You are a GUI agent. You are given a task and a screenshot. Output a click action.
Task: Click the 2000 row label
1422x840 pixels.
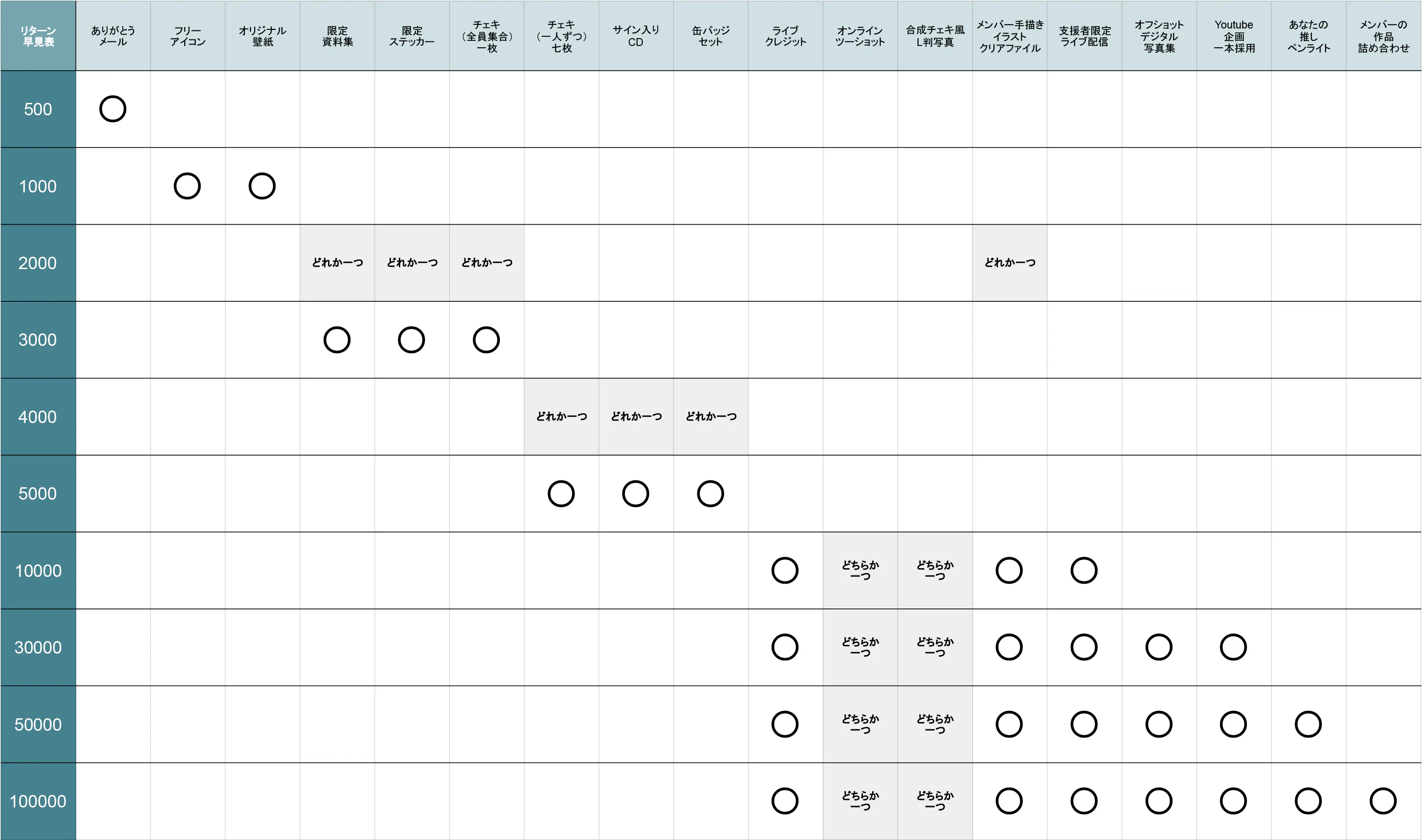[x=38, y=263]
